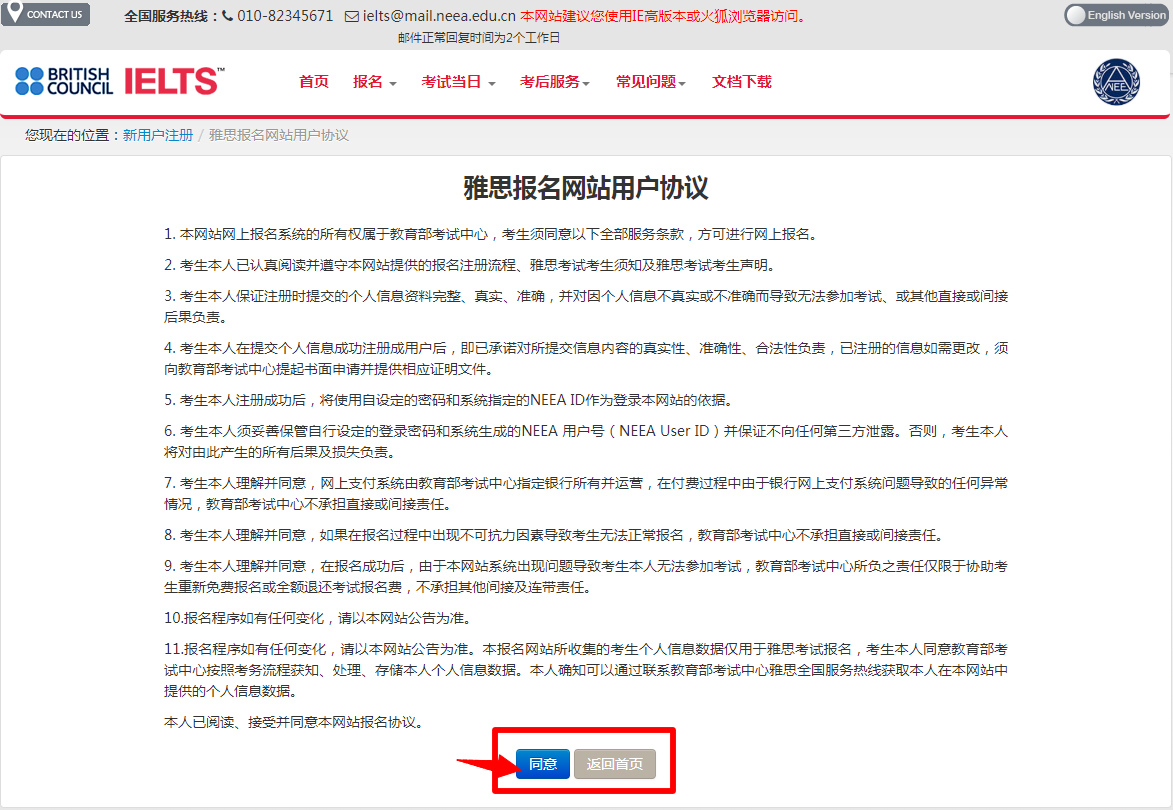Click the email envelope icon
This screenshot has width=1173, height=810.
pos(352,16)
